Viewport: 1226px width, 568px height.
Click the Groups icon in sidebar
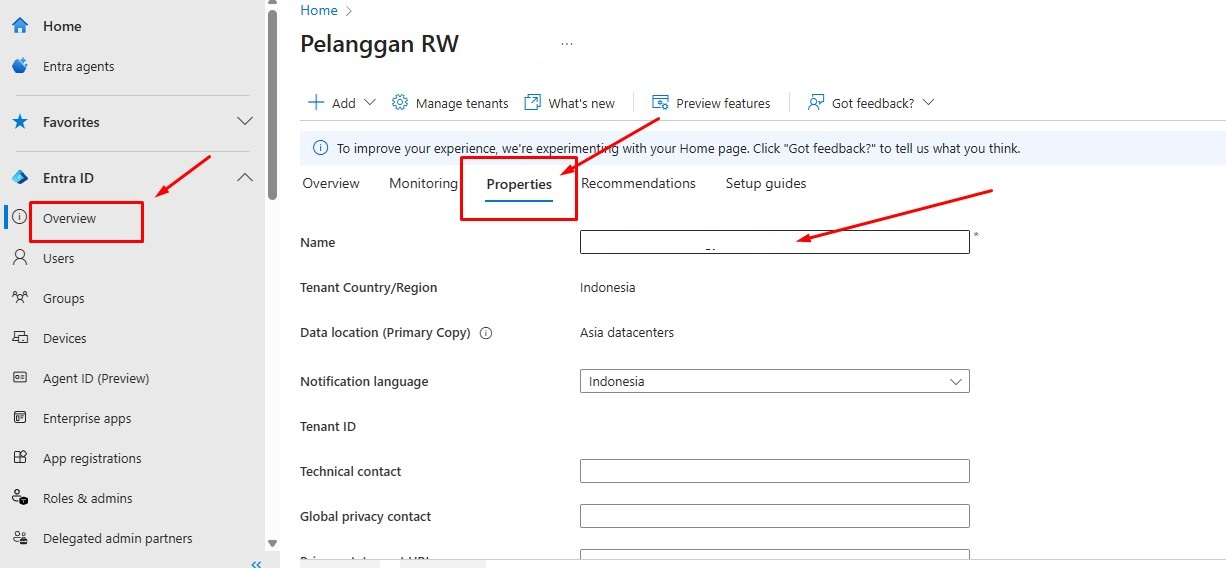click(20, 298)
